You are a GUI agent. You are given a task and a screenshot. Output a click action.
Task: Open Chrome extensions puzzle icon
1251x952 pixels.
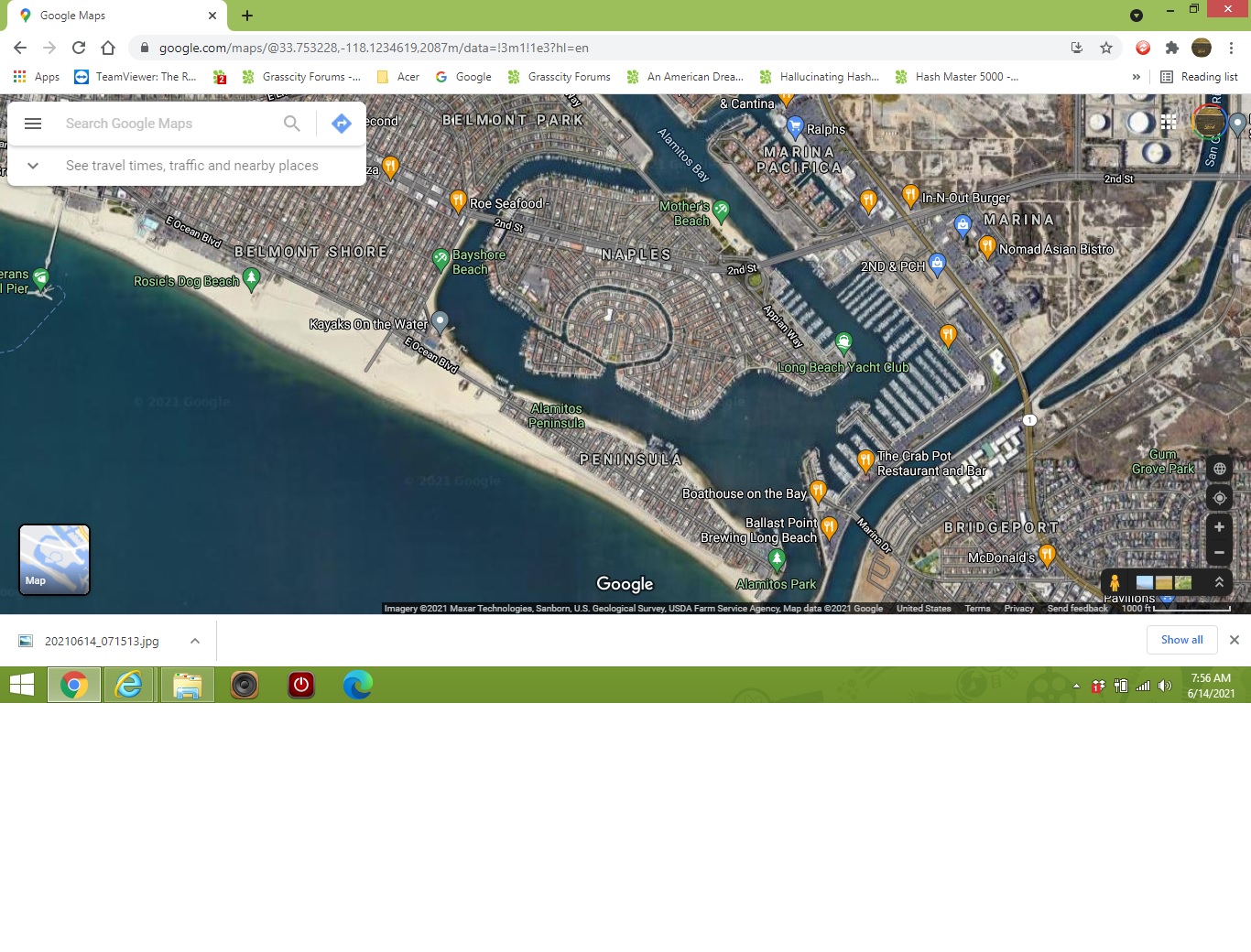(1172, 48)
